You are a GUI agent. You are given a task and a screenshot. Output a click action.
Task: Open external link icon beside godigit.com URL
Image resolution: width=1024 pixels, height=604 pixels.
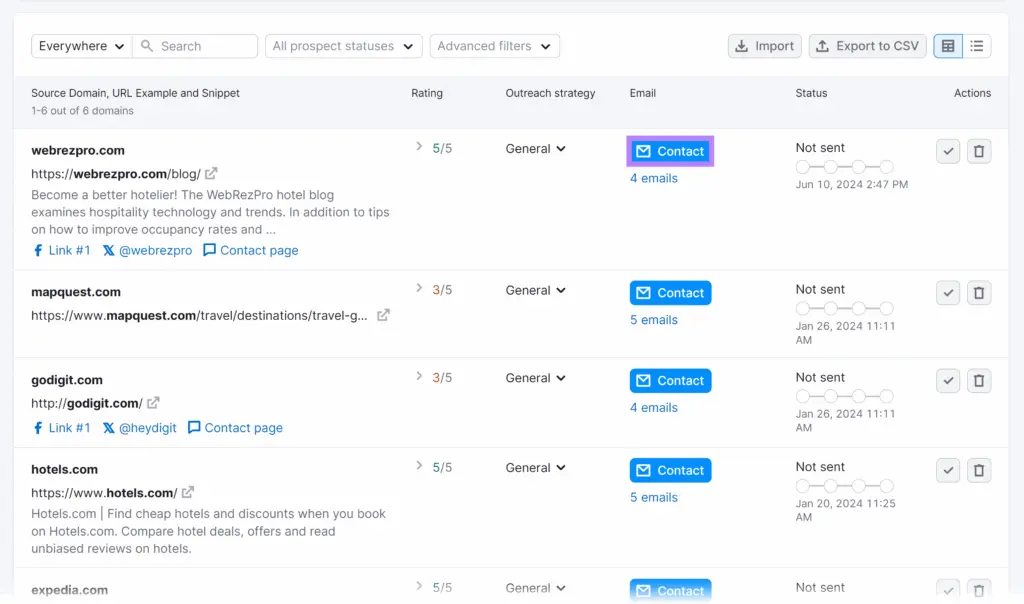(x=153, y=403)
